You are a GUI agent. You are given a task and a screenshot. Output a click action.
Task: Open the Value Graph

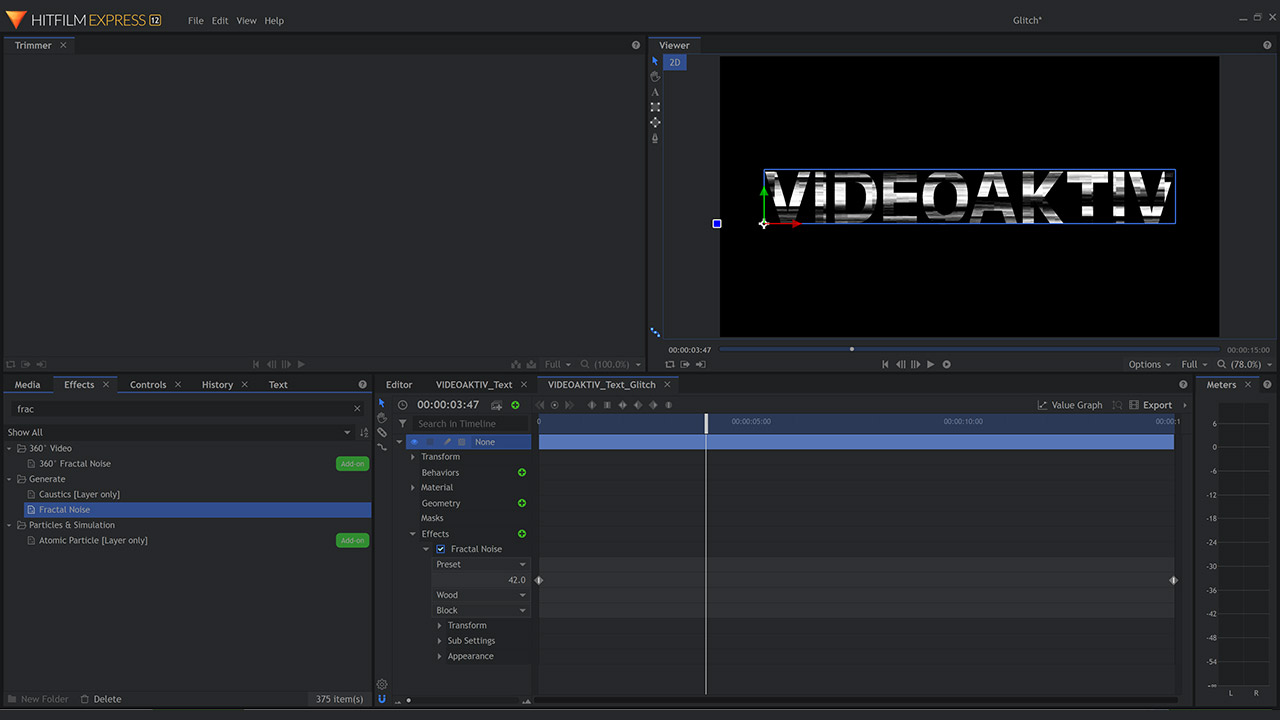pyautogui.click(x=1070, y=405)
